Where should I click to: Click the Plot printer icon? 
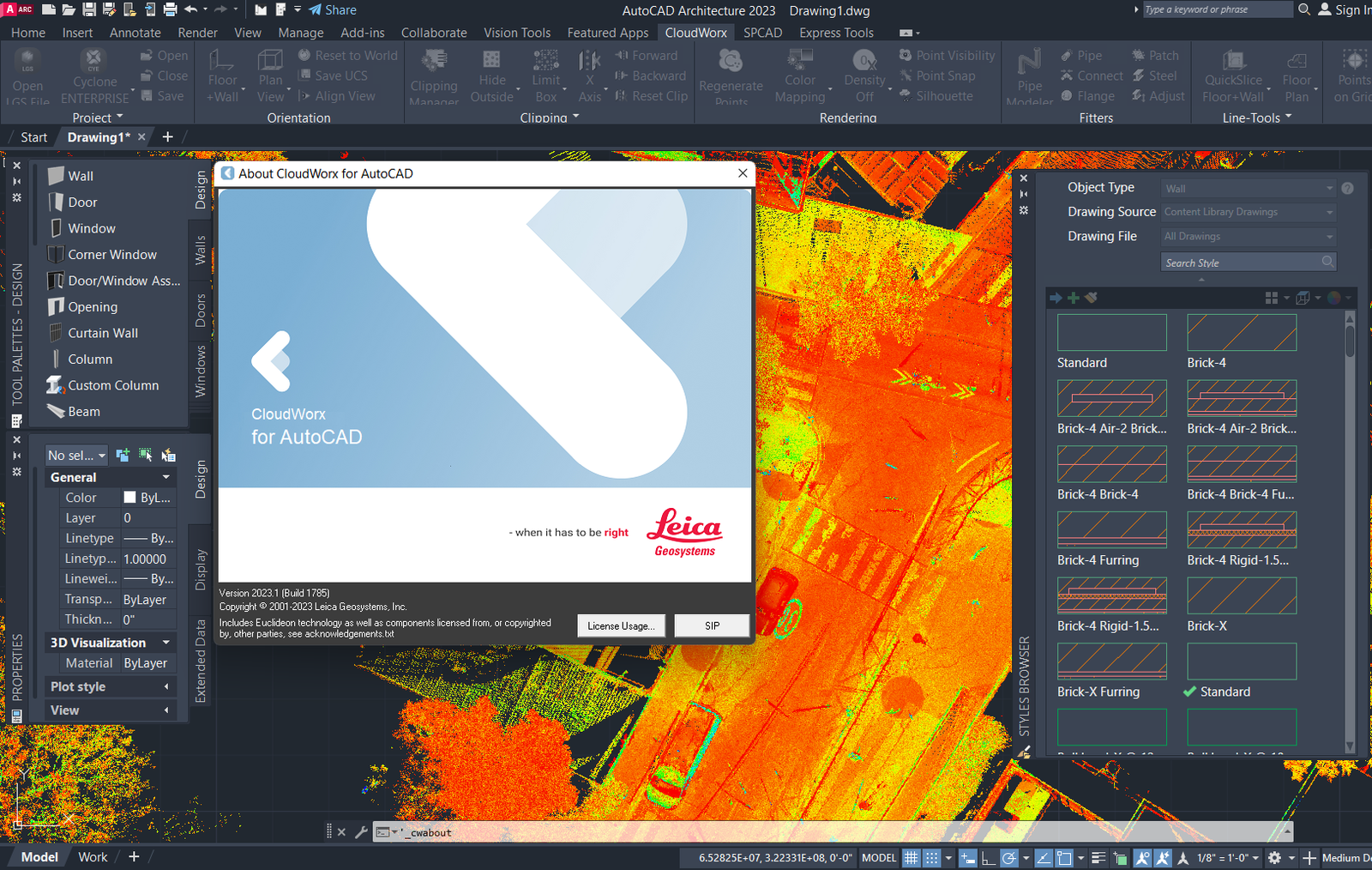pos(170,9)
